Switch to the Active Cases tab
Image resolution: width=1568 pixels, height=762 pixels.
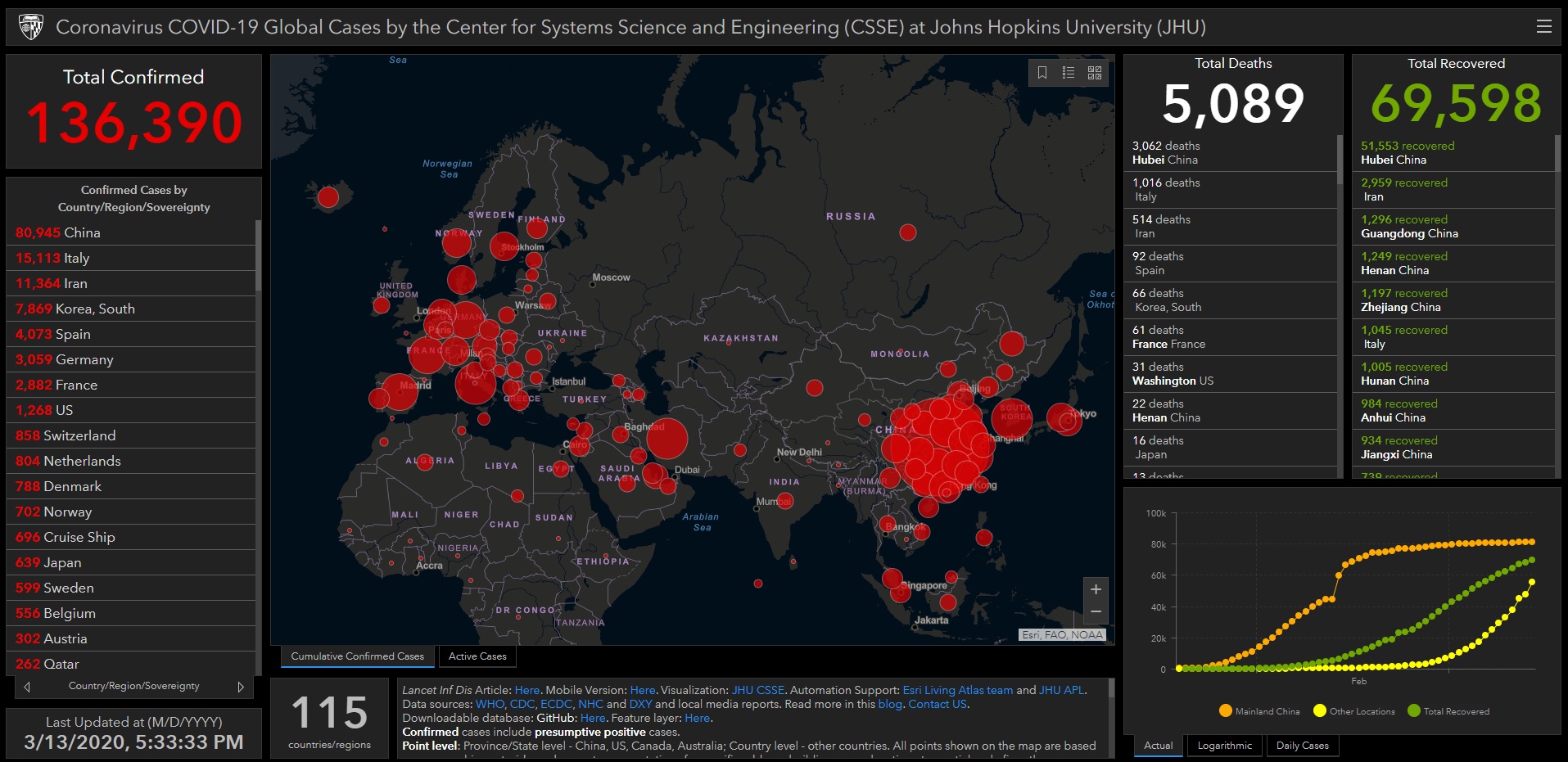click(x=477, y=656)
